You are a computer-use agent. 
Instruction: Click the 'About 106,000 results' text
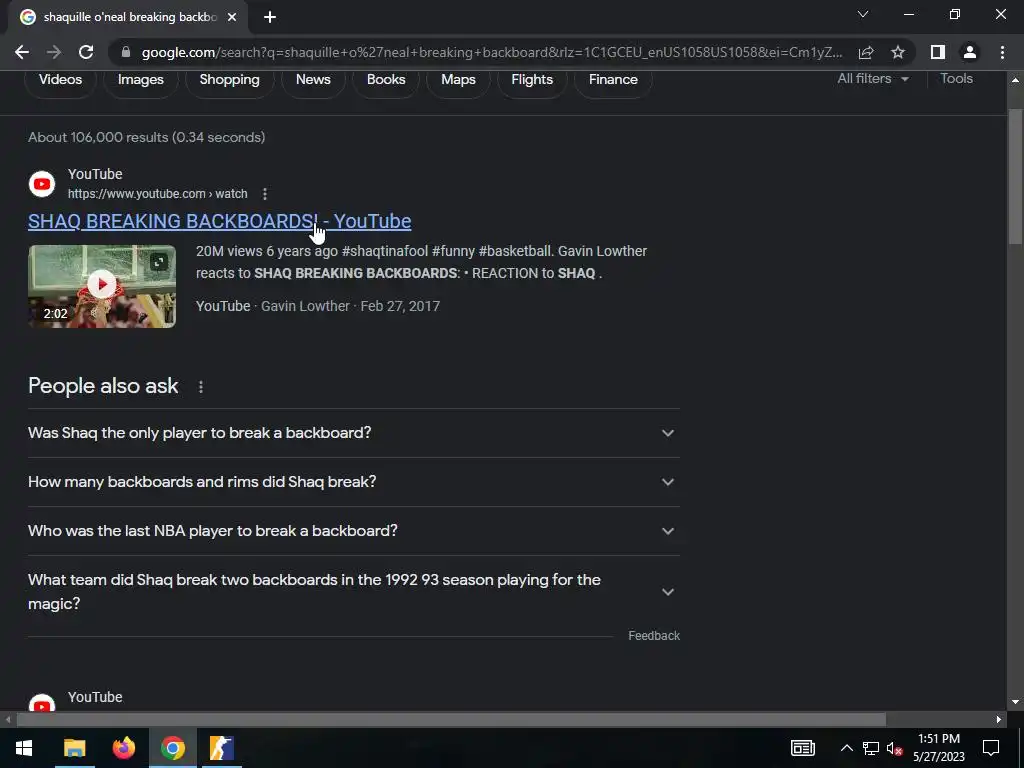tap(146, 137)
